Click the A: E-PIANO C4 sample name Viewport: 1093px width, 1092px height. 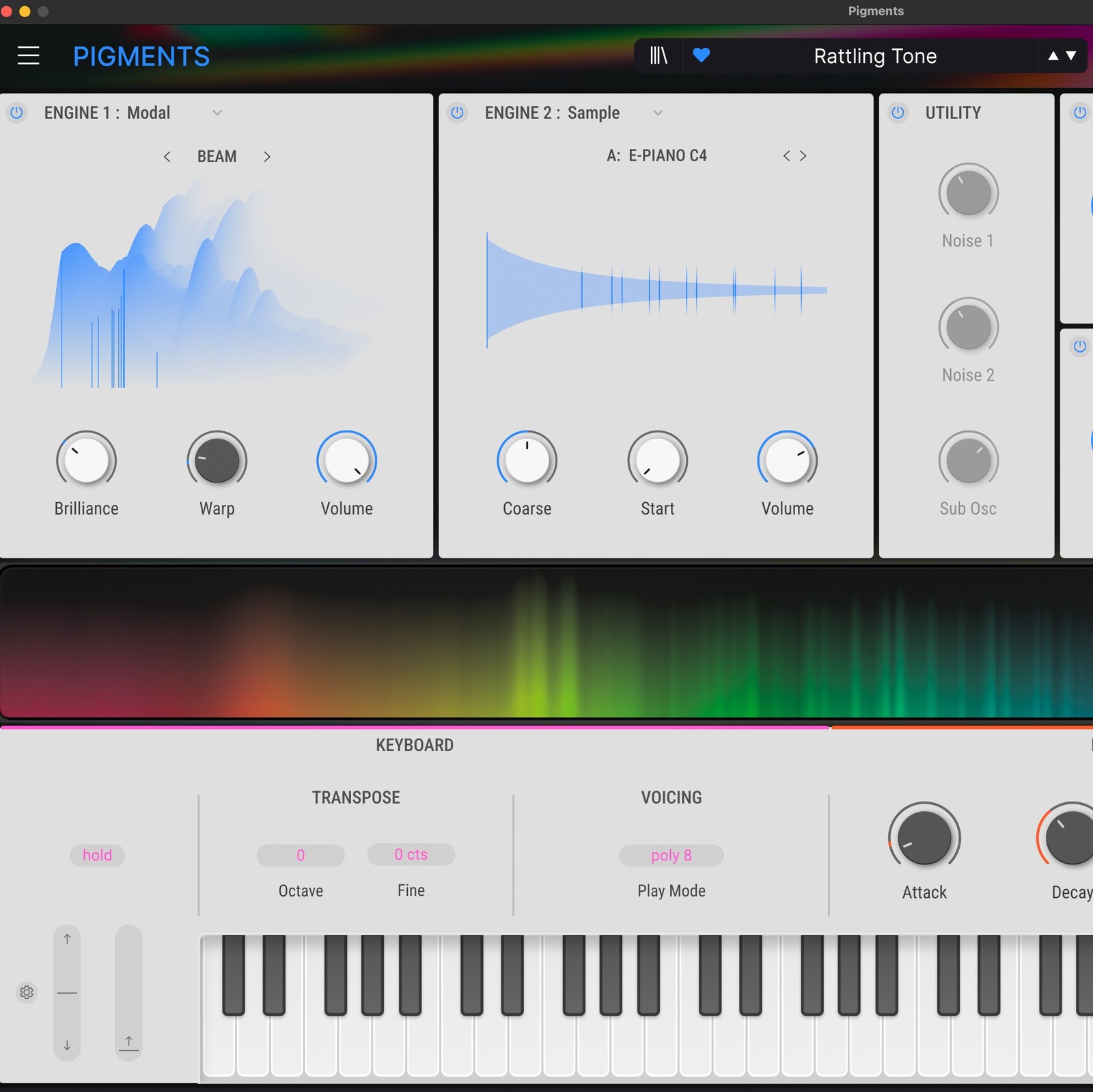656,156
